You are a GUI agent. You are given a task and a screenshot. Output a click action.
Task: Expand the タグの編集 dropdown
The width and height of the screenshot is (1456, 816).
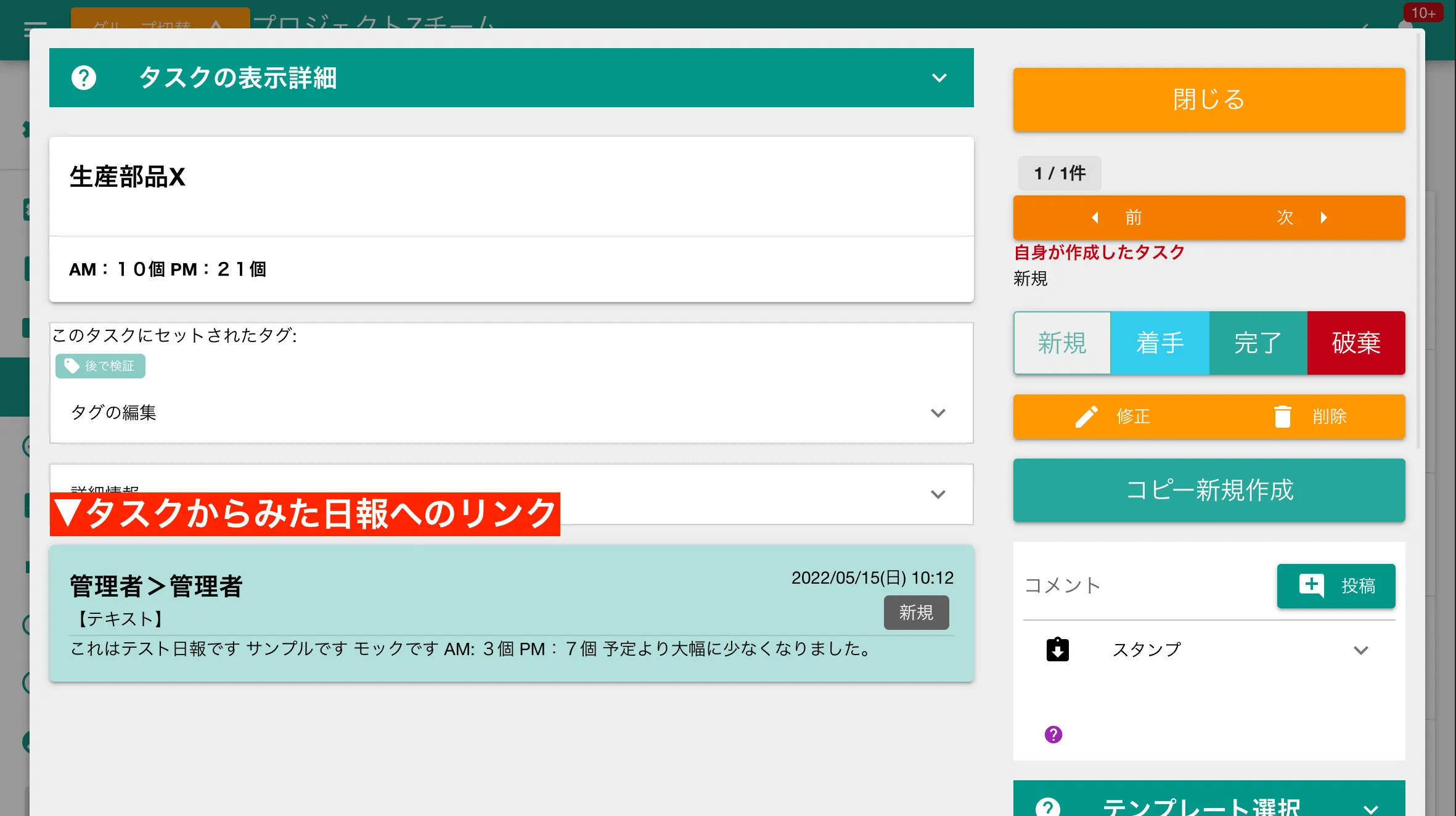(x=938, y=414)
